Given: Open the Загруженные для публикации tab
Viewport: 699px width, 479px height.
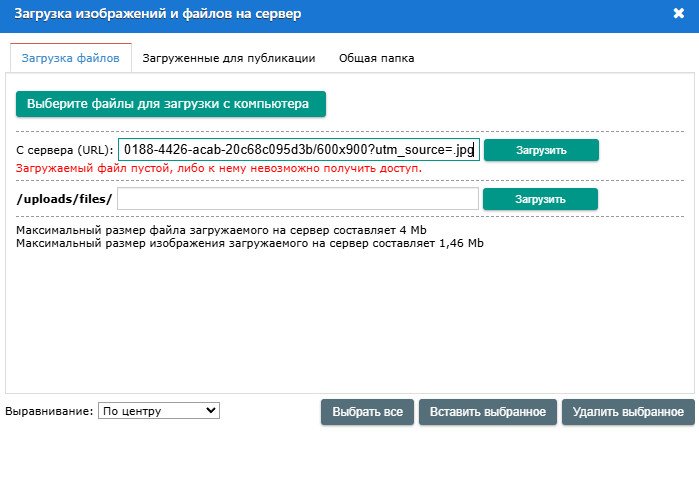Looking at the screenshot, I should point(229,58).
